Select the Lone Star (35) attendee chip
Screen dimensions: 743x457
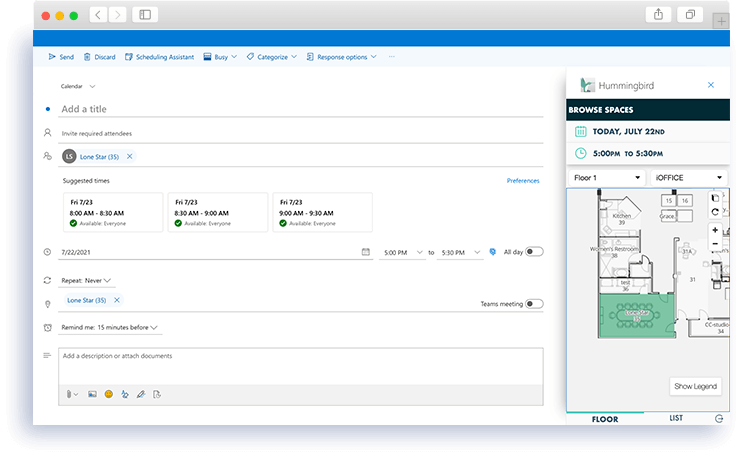pos(99,156)
